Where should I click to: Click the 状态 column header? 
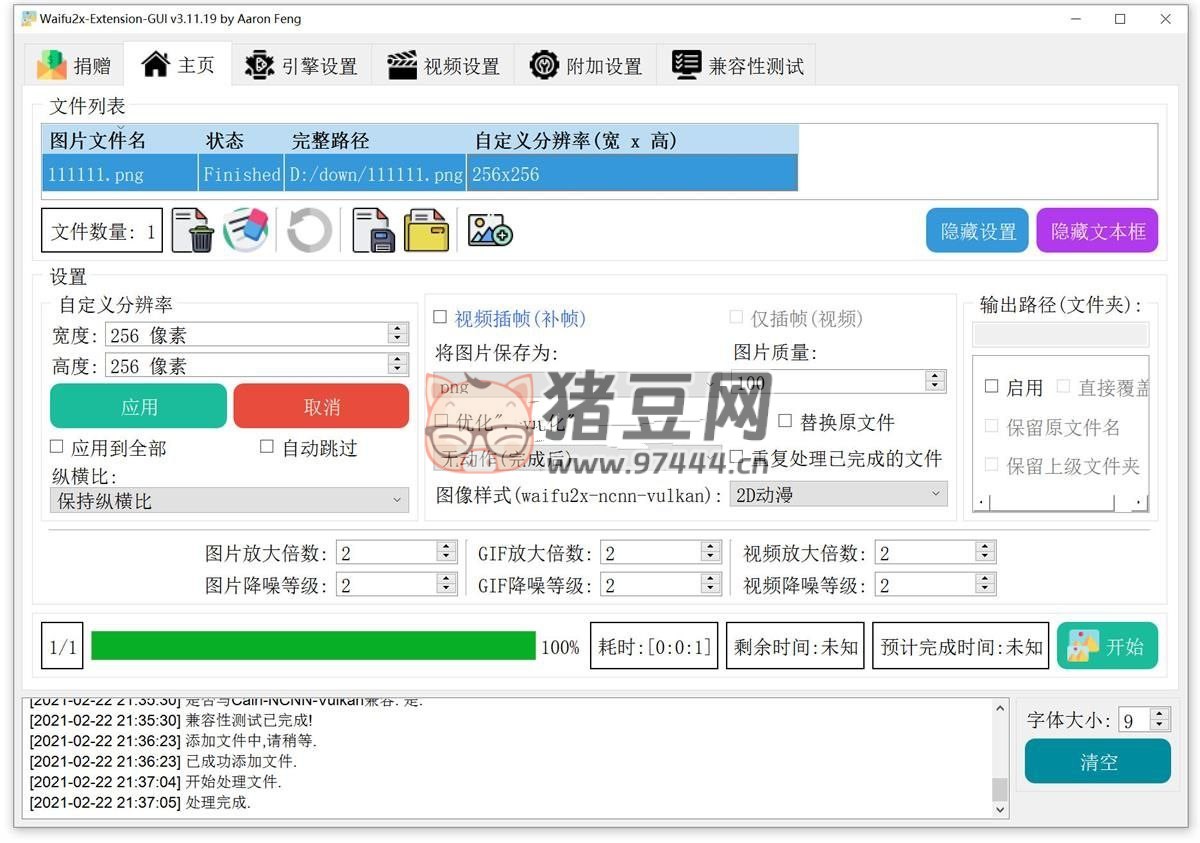click(x=241, y=140)
